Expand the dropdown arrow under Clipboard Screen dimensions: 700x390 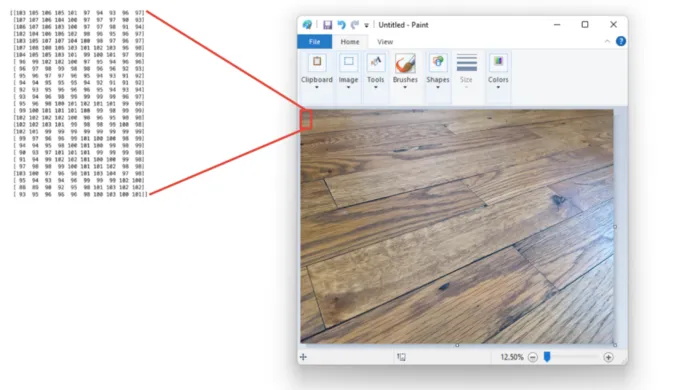[317, 87]
